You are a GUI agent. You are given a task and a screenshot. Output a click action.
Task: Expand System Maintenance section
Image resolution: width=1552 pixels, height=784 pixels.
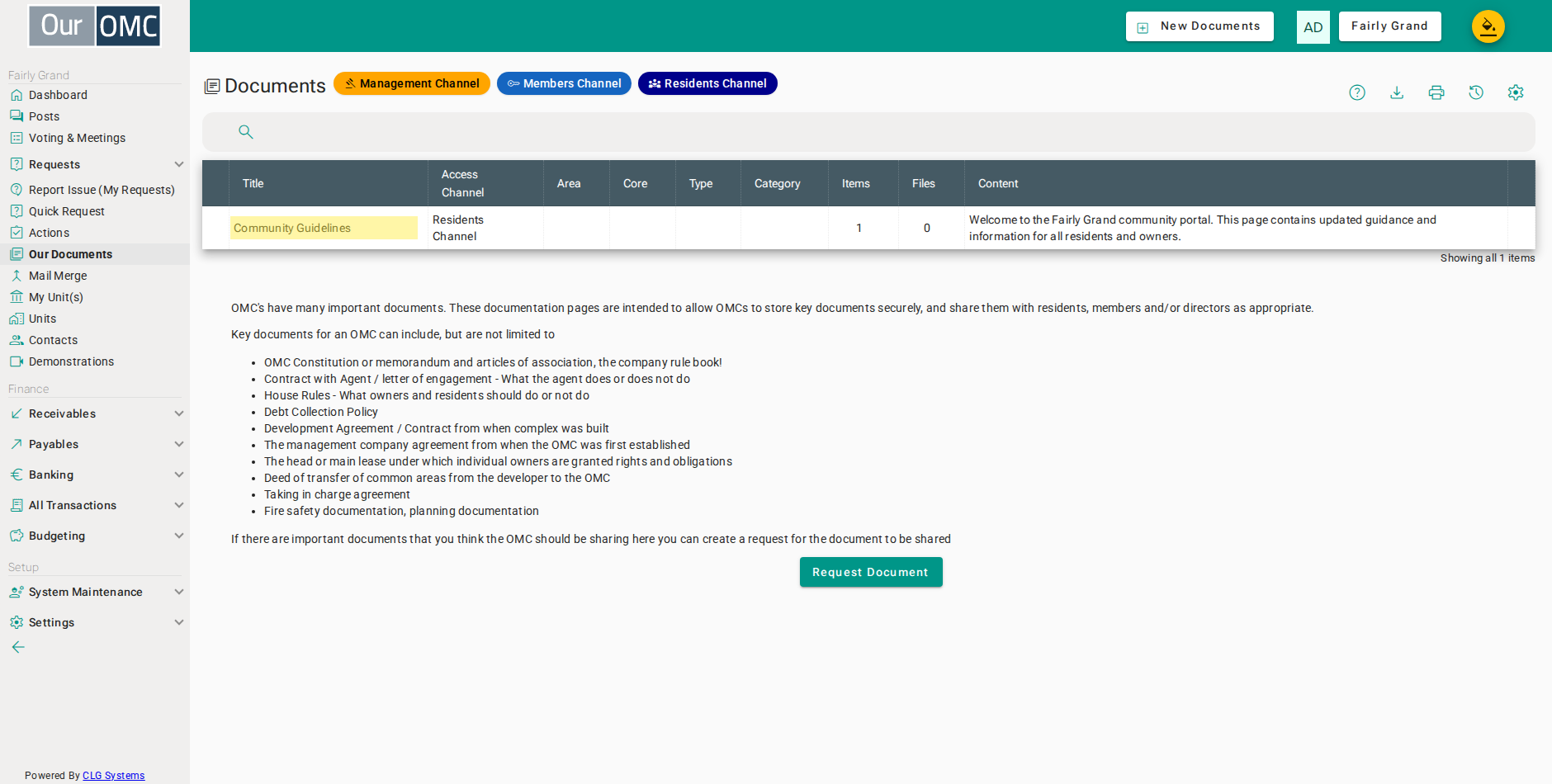[x=95, y=592]
